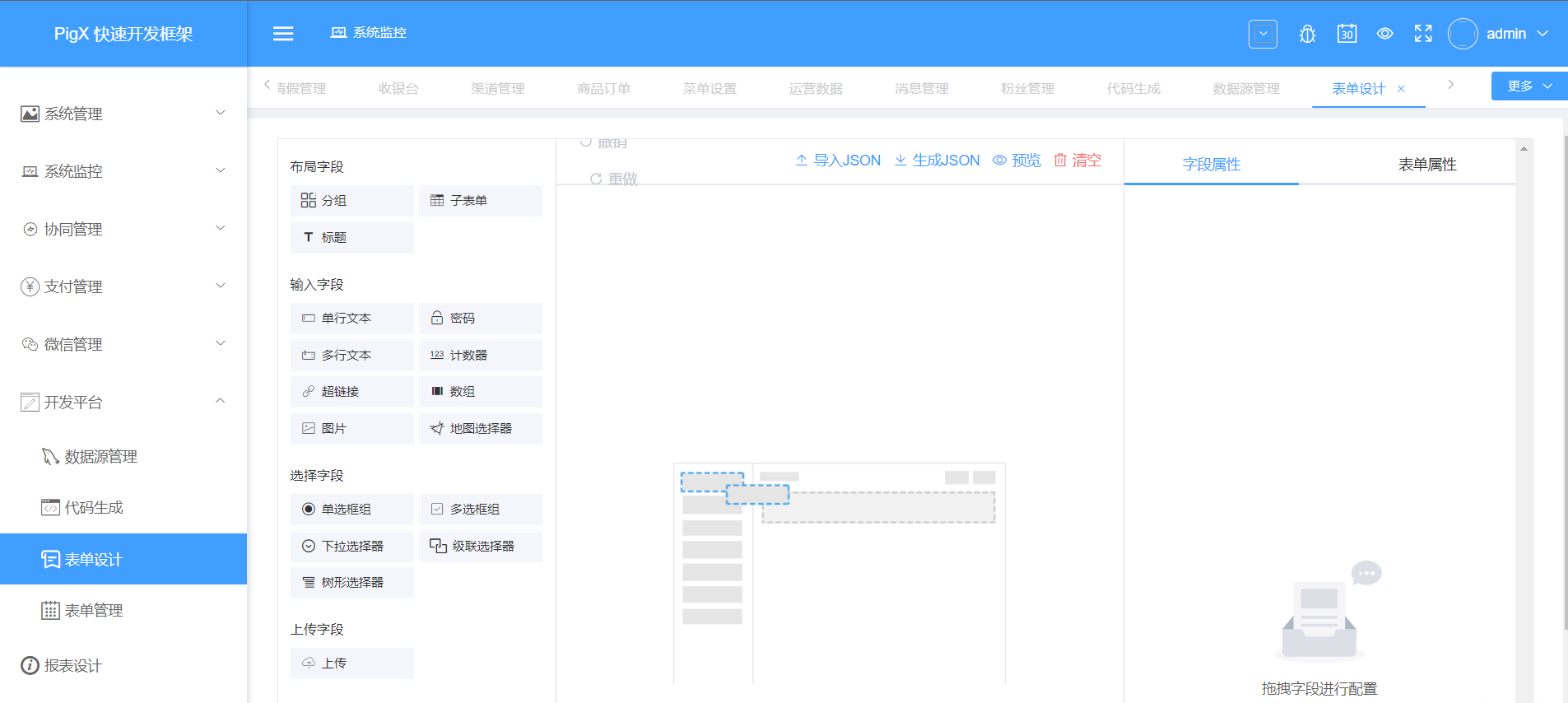This screenshot has height=703, width=1568.
Task: Select the 单选框组 radio group component
Action: pos(351,510)
